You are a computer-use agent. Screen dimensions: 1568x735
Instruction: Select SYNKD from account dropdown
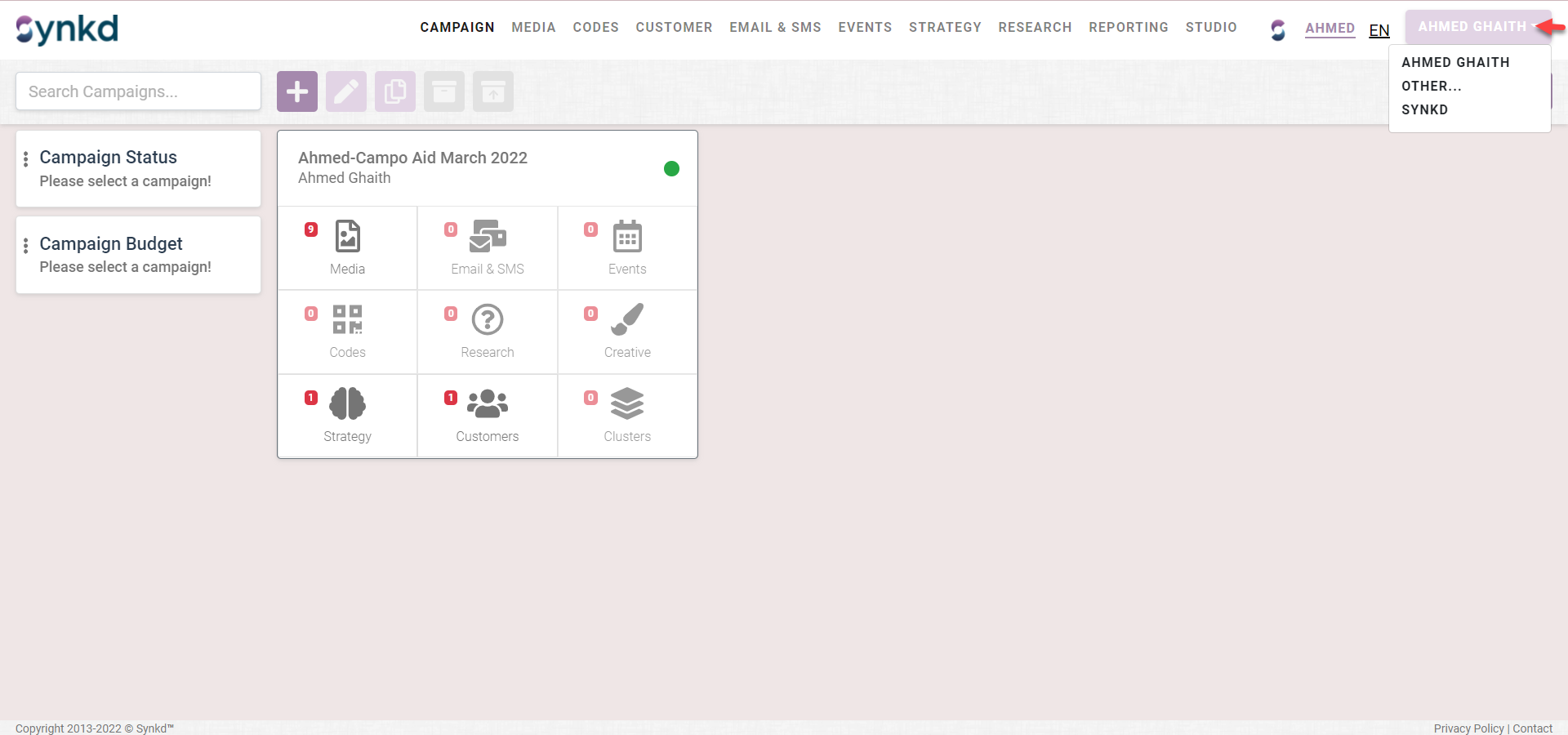pyautogui.click(x=1424, y=109)
